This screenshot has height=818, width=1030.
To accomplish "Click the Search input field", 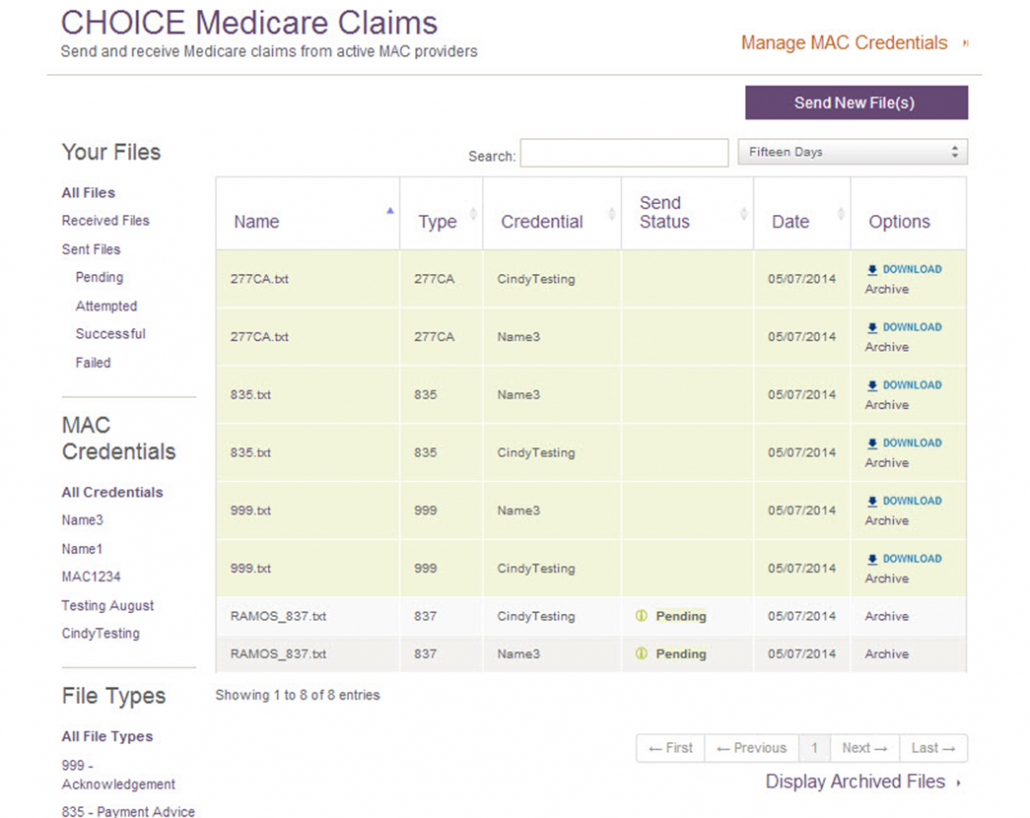I will 624,153.
